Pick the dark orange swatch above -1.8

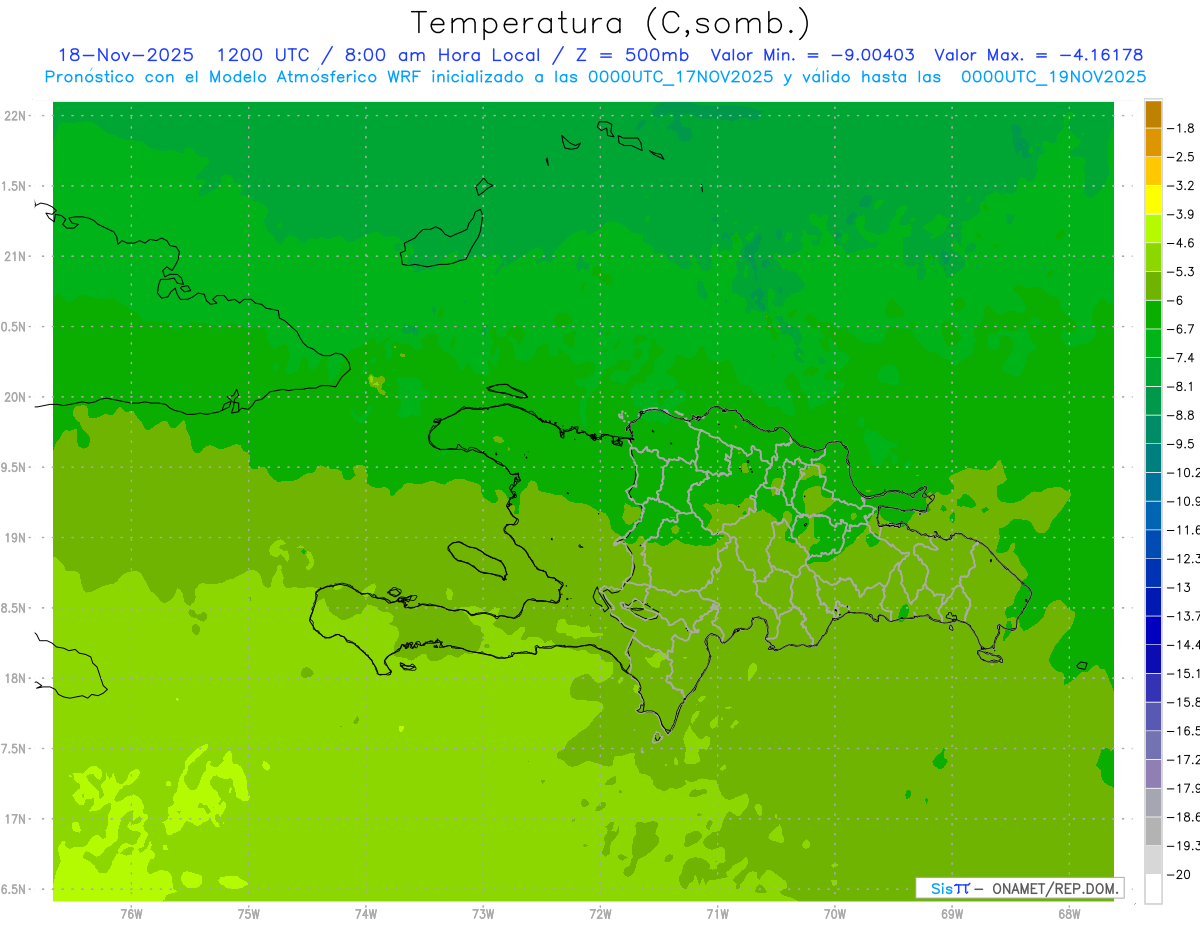click(x=1153, y=114)
